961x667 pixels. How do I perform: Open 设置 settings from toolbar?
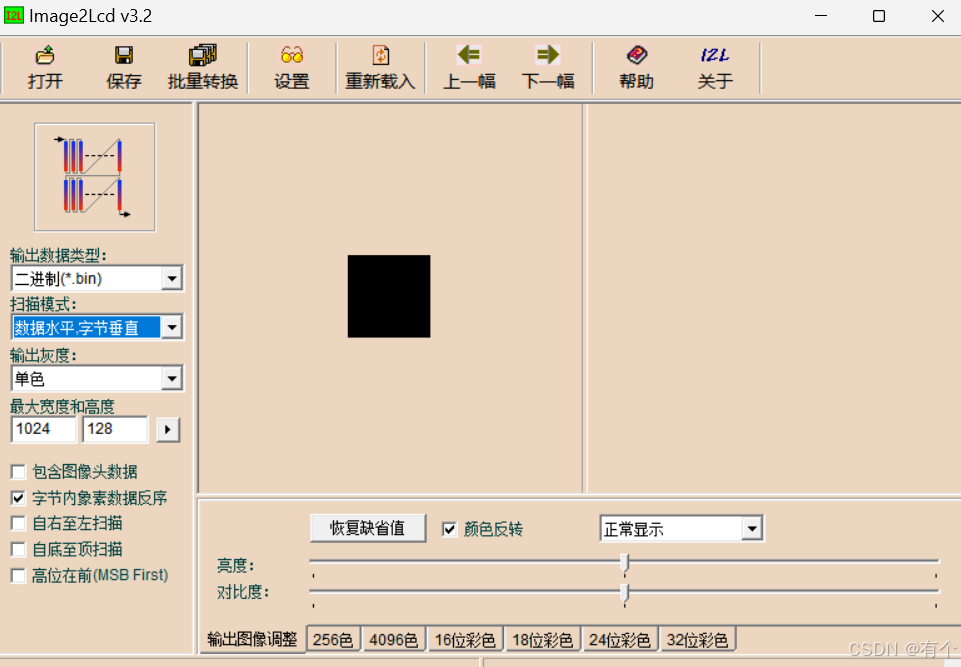(x=292, y=67)
